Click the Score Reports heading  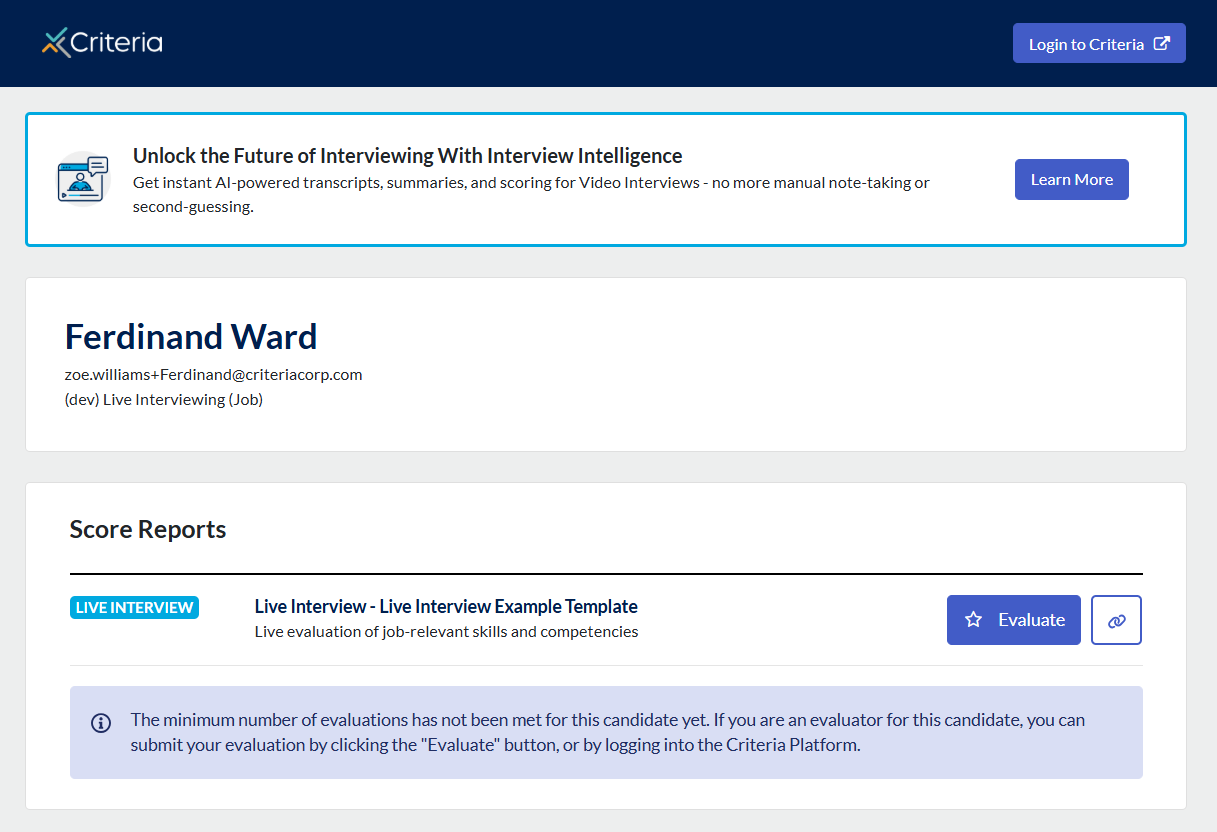(148, 529)
